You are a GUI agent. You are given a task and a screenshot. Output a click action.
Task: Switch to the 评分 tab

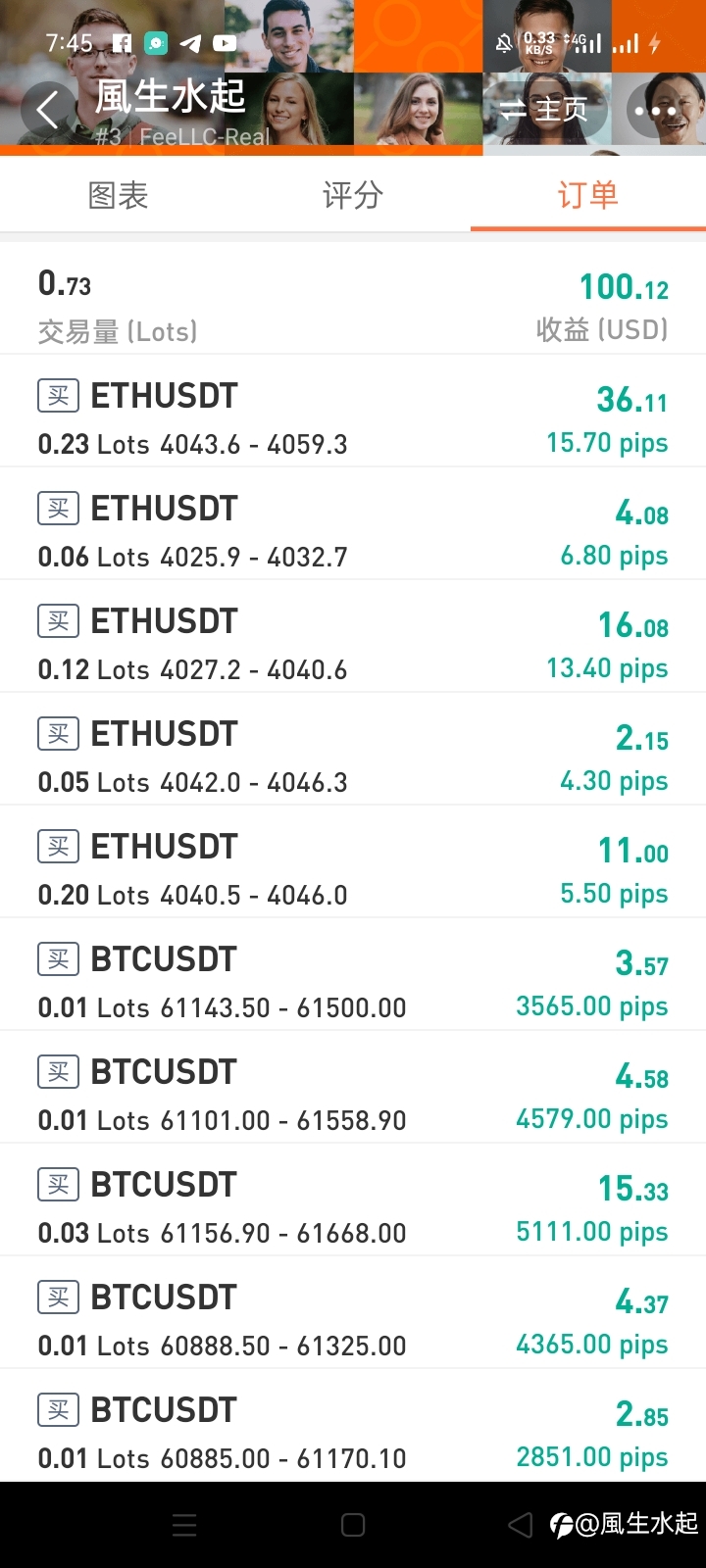pyautogui.click(x=353, y=195)
